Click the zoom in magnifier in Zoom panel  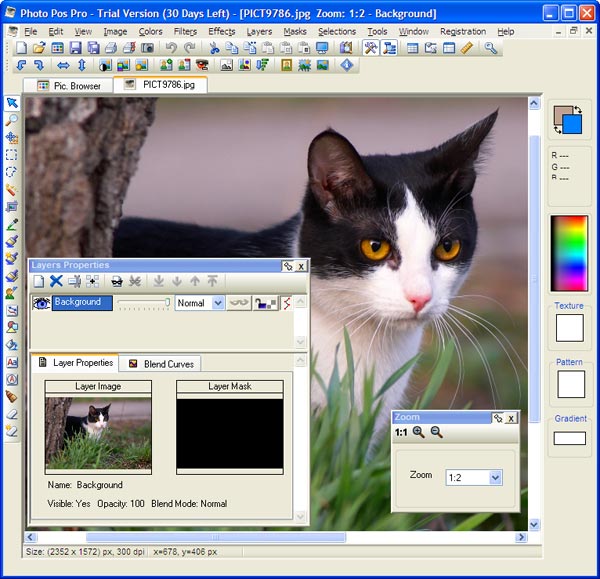(418, 432)
